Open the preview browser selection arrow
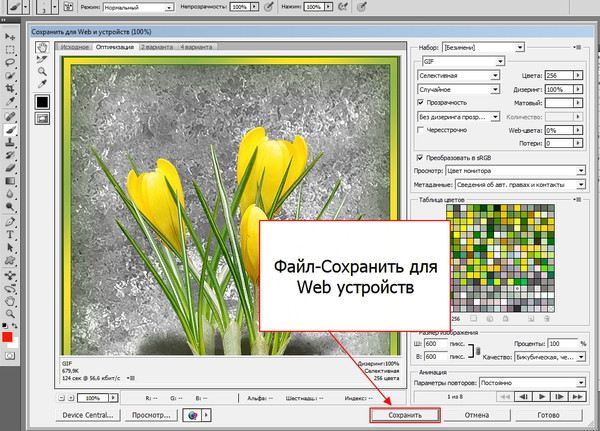This screenshot has height=431, width=600. tap(206, 415)
